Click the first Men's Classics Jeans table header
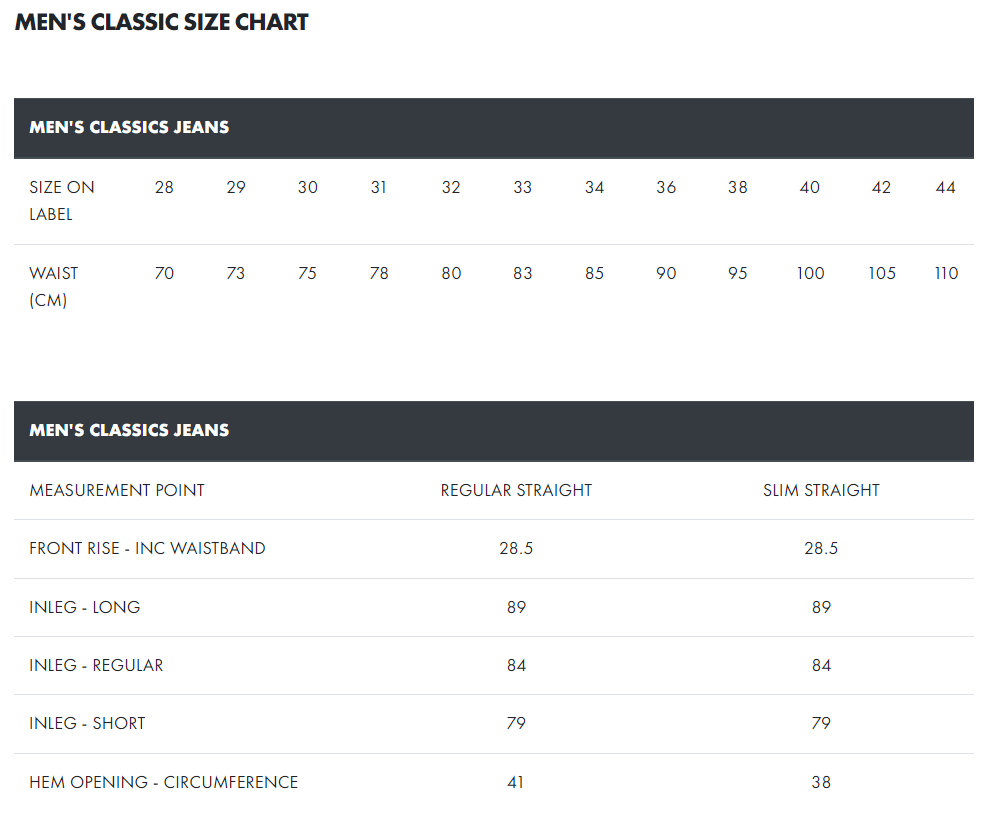 coord(129,127)
